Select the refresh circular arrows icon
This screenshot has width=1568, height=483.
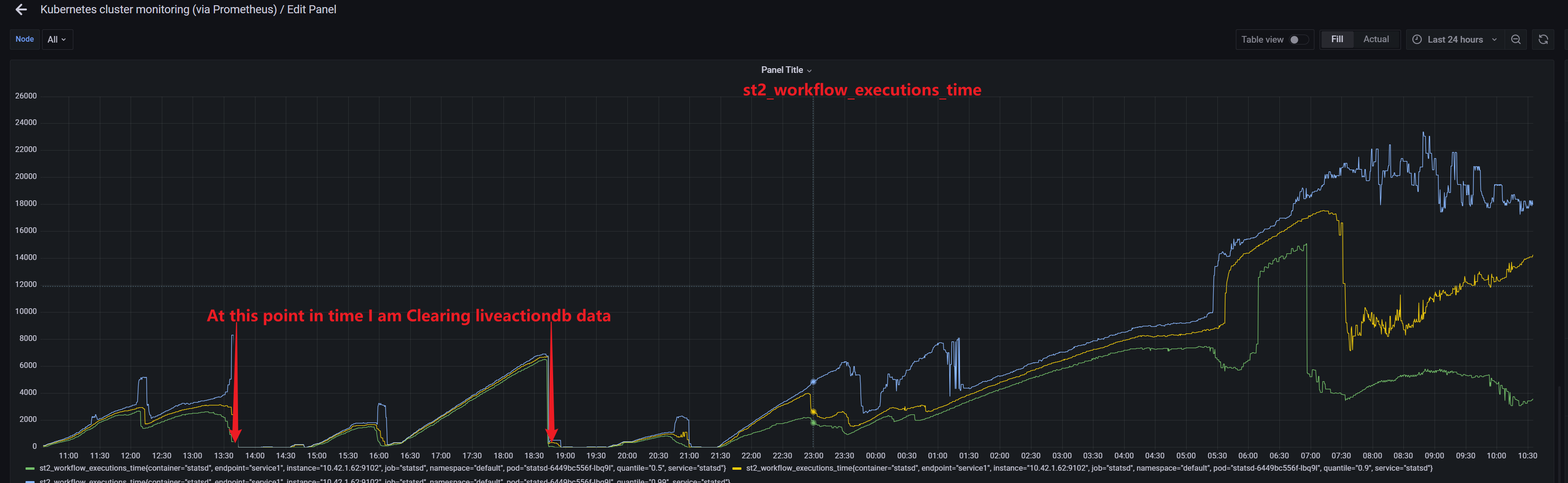pos(1544,39)
